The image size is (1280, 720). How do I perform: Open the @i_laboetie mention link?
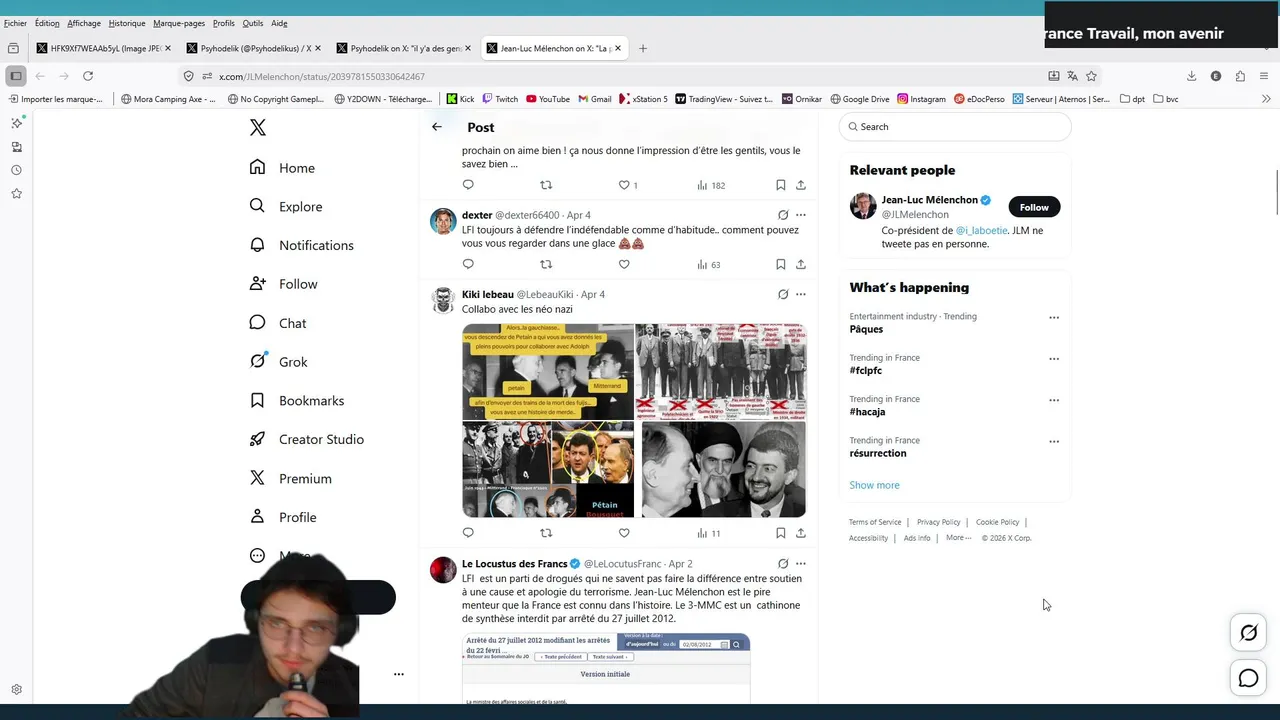tap(980, 230)
